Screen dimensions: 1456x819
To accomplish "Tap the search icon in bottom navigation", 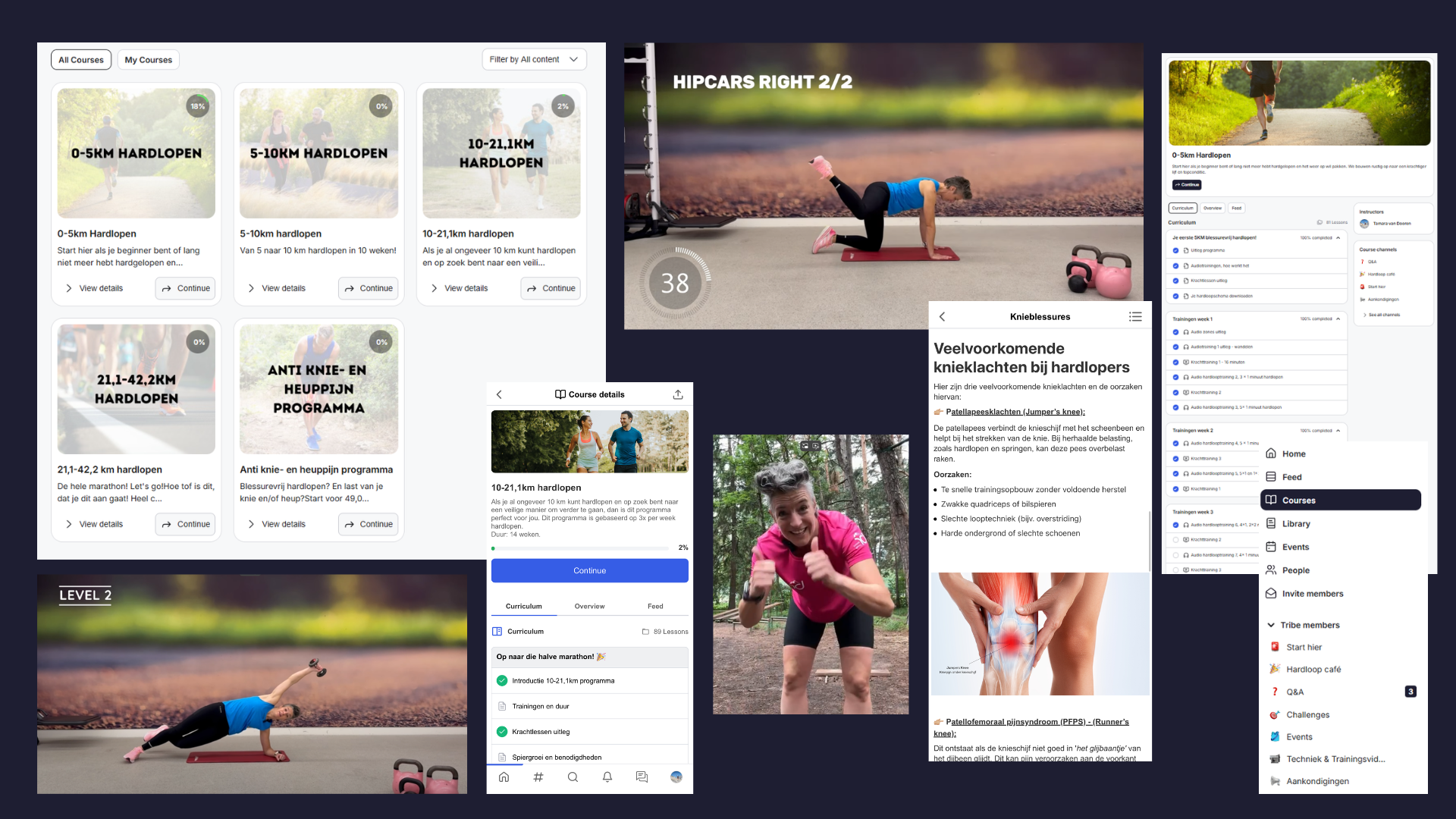I will click(x=573, y=777).
